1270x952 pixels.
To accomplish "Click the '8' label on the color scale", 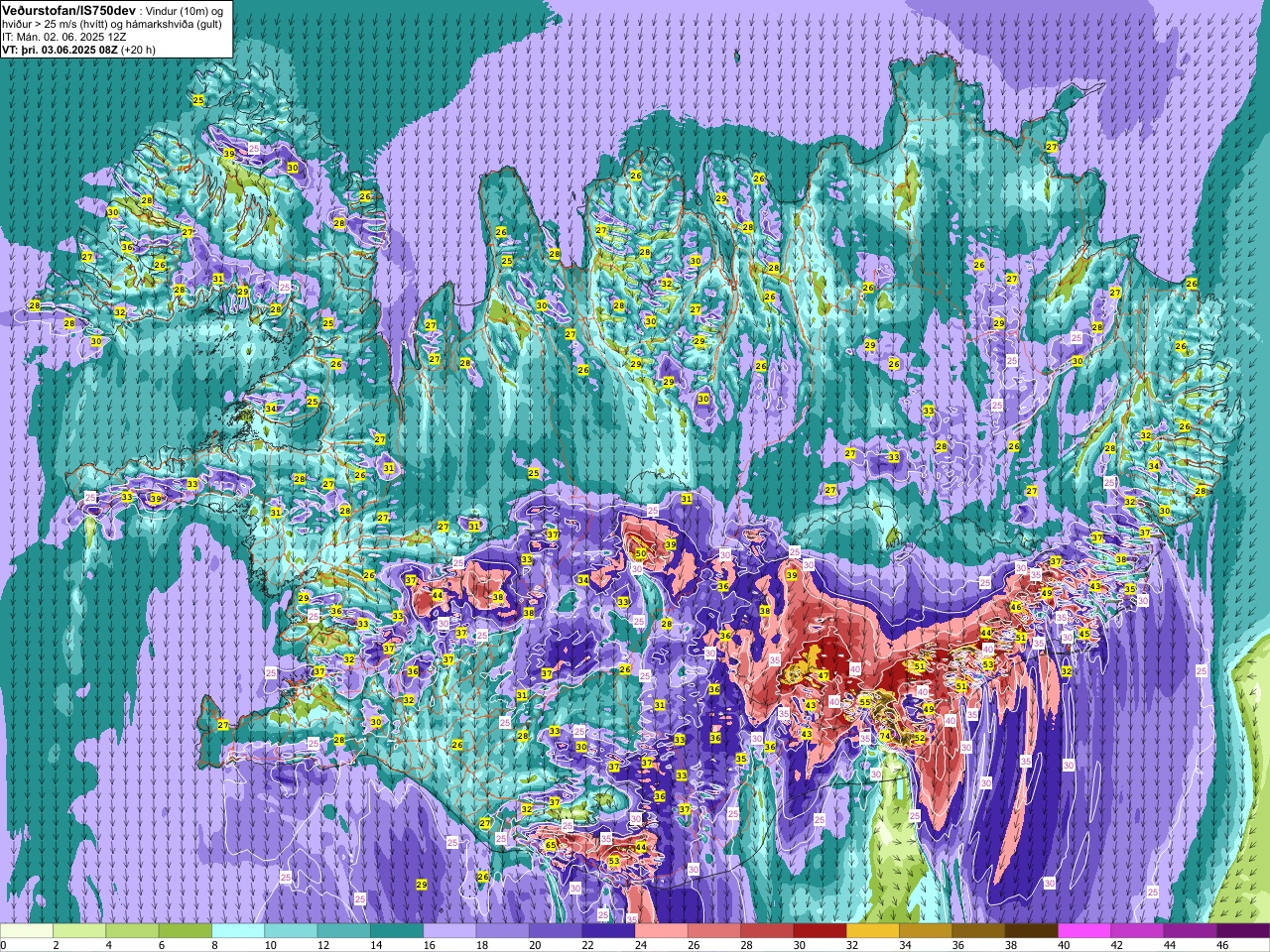I will pos(215,946).
